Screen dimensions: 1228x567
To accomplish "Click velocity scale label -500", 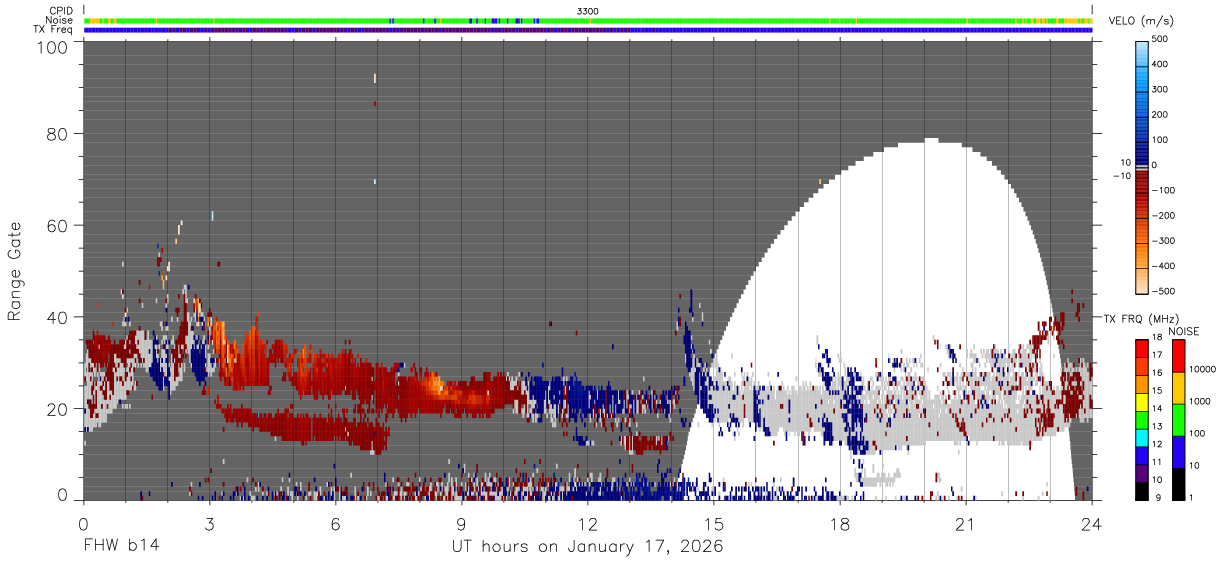I will coord(1162,291).
